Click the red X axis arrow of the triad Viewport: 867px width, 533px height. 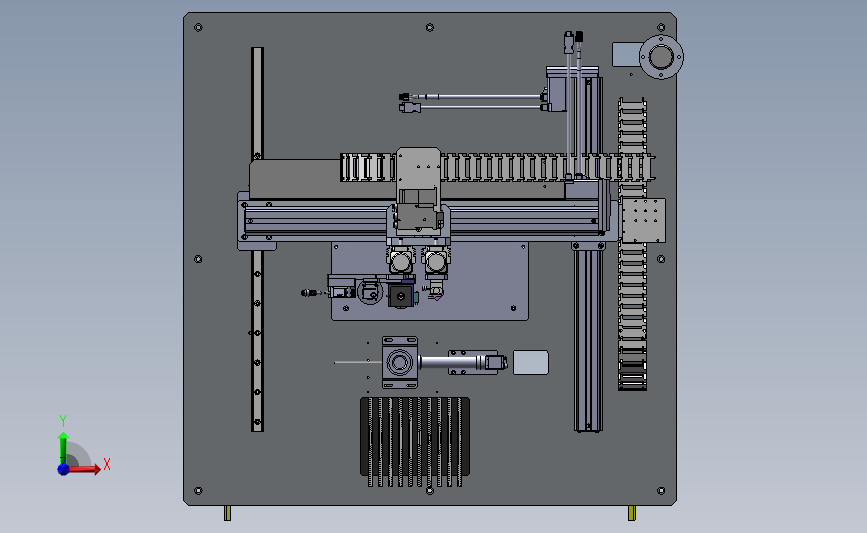86,469
